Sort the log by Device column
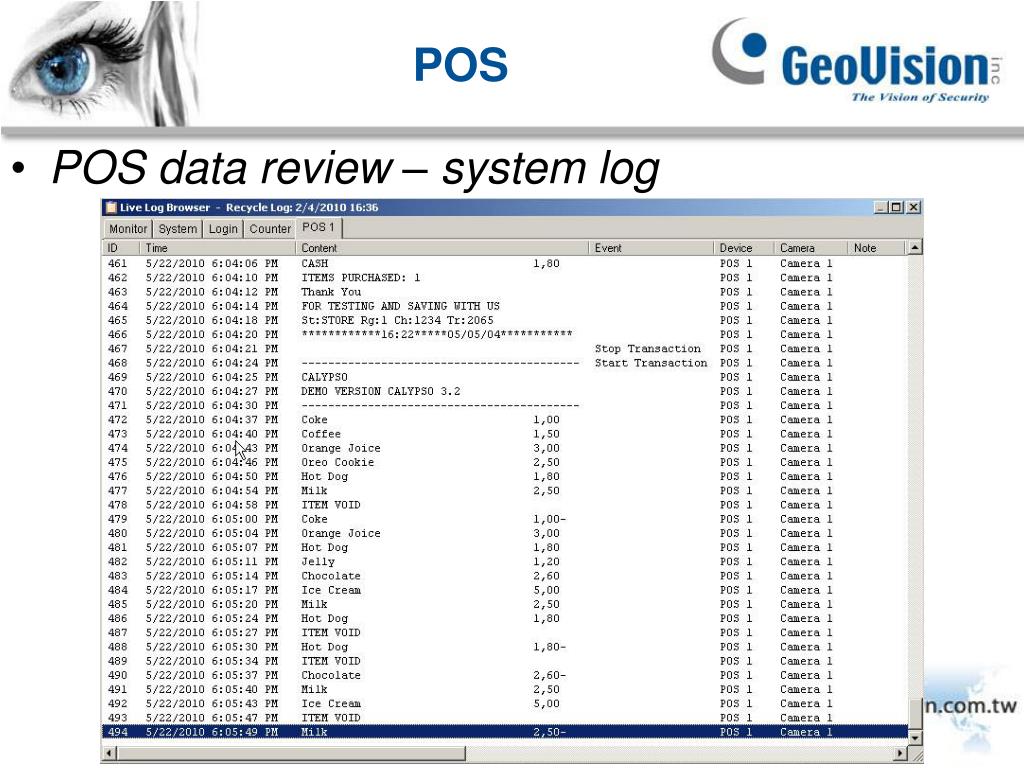The width and height of the screenshot is (1024, 768). click(x=744, y=248)
